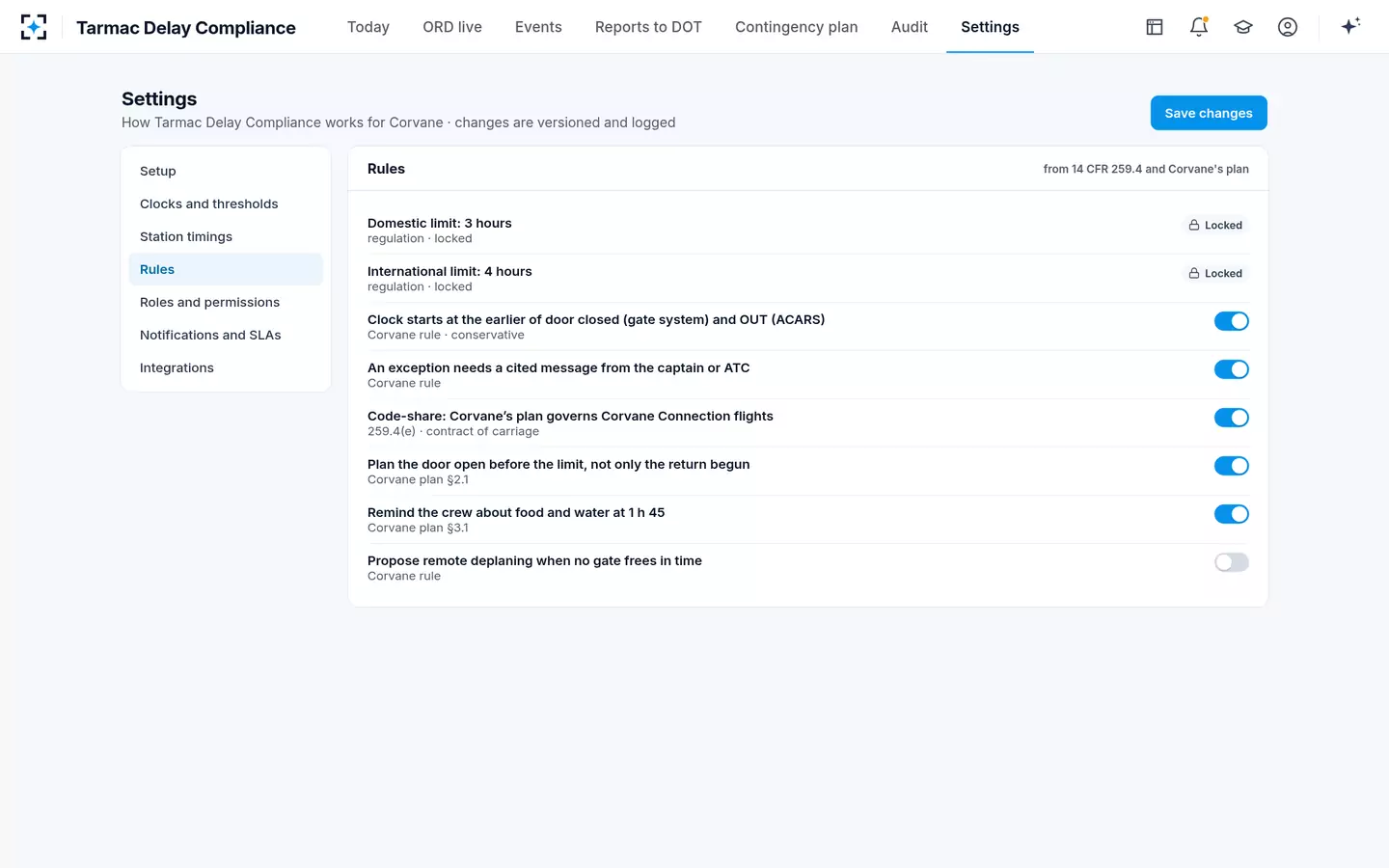Toggle exception needs cited message rule
1389x868 pixels.
click(x=1232, y=369)
